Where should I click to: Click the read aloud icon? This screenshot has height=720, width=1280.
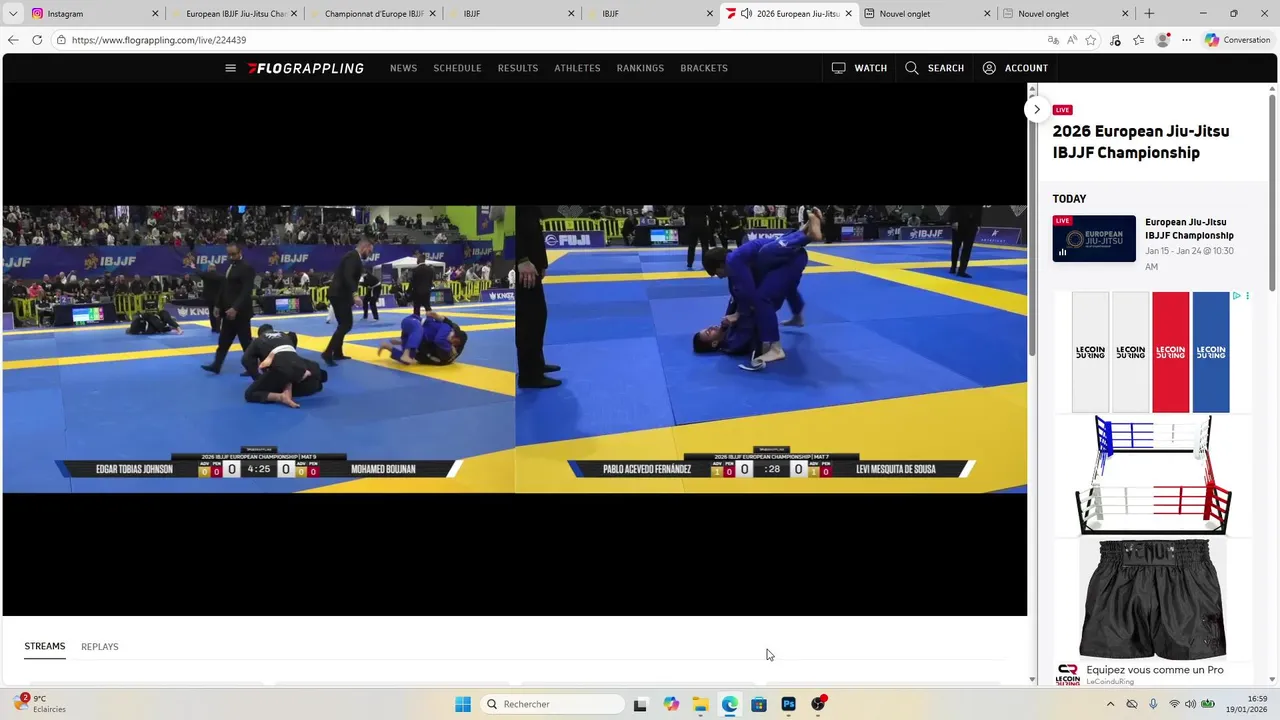pyautogui.click(x=1072, y=40)
